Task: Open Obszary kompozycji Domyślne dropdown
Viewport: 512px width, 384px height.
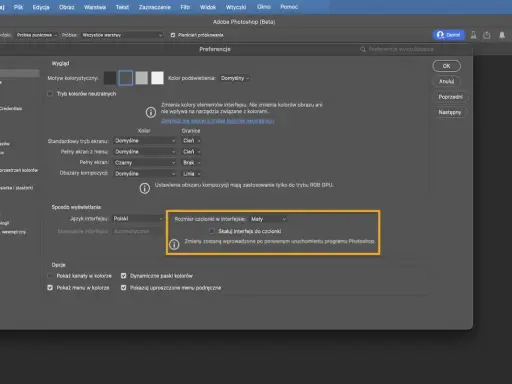Action: pos(145,174)
